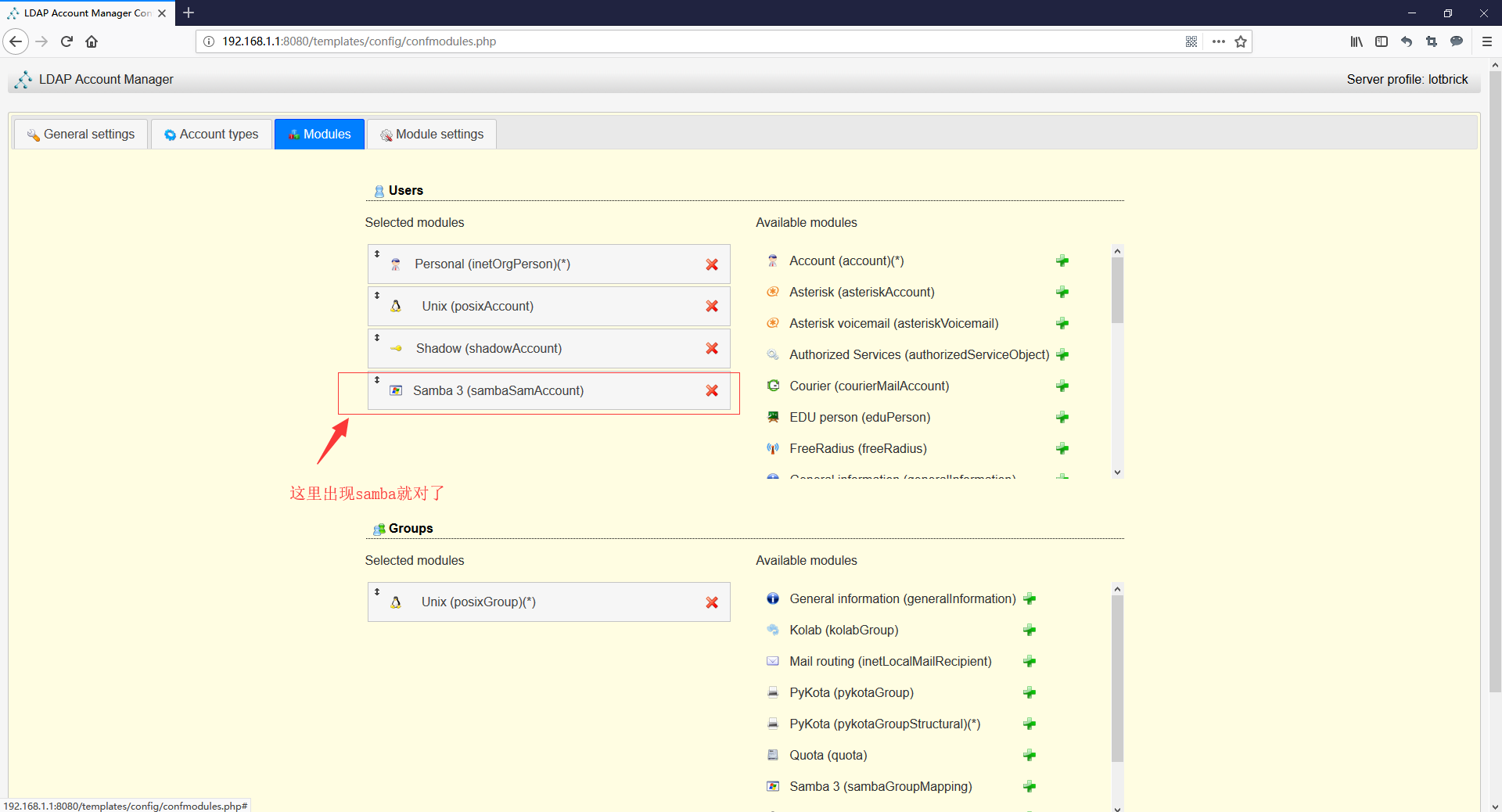
Task: Add the Asterisk (asteriskAccount) module
Action: coord(1062,293)
